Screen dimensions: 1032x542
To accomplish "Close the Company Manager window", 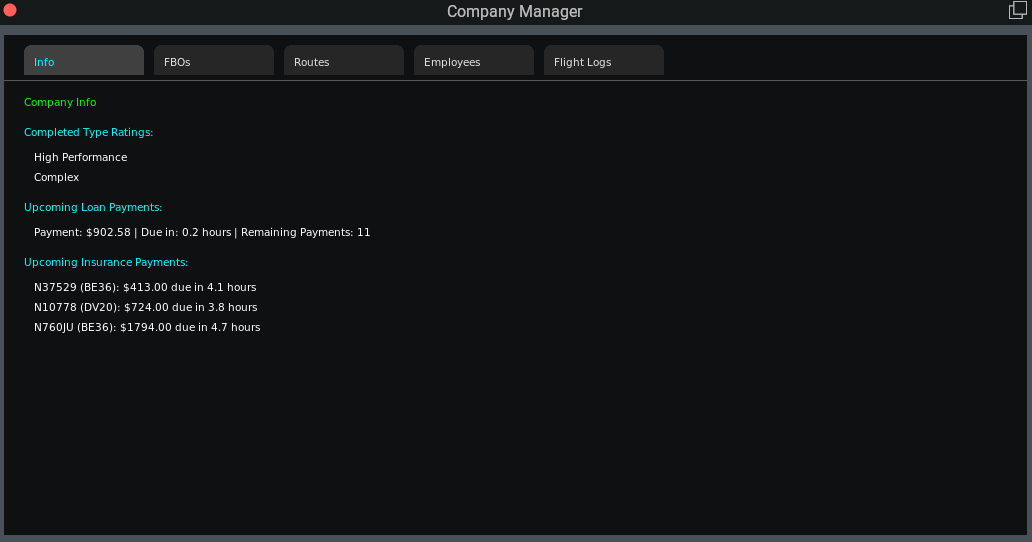I will point(11,10).
